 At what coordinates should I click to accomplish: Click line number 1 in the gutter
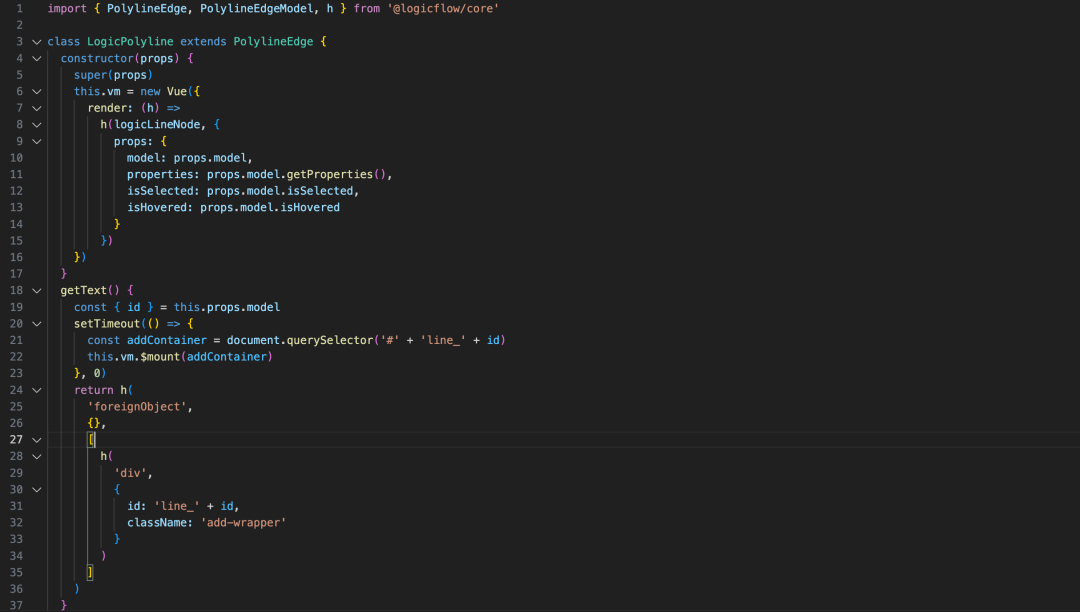pyautogui.click(x=19, y=8)
